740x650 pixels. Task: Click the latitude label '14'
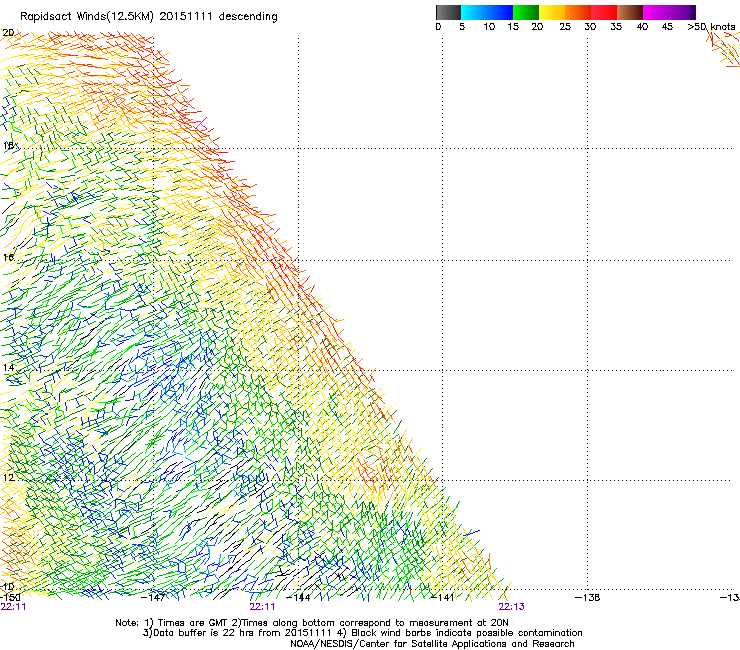8,368
